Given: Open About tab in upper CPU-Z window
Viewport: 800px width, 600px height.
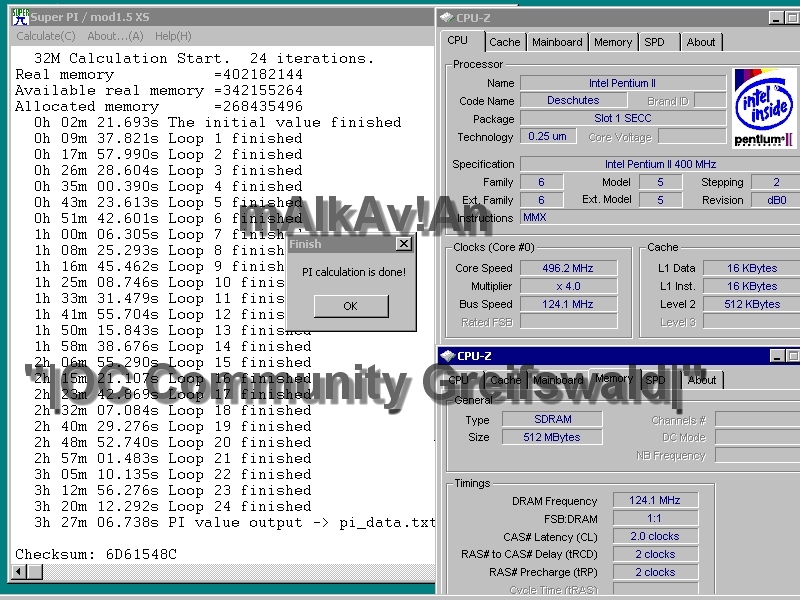Looking at the screenshot, I should coord(701,42).
